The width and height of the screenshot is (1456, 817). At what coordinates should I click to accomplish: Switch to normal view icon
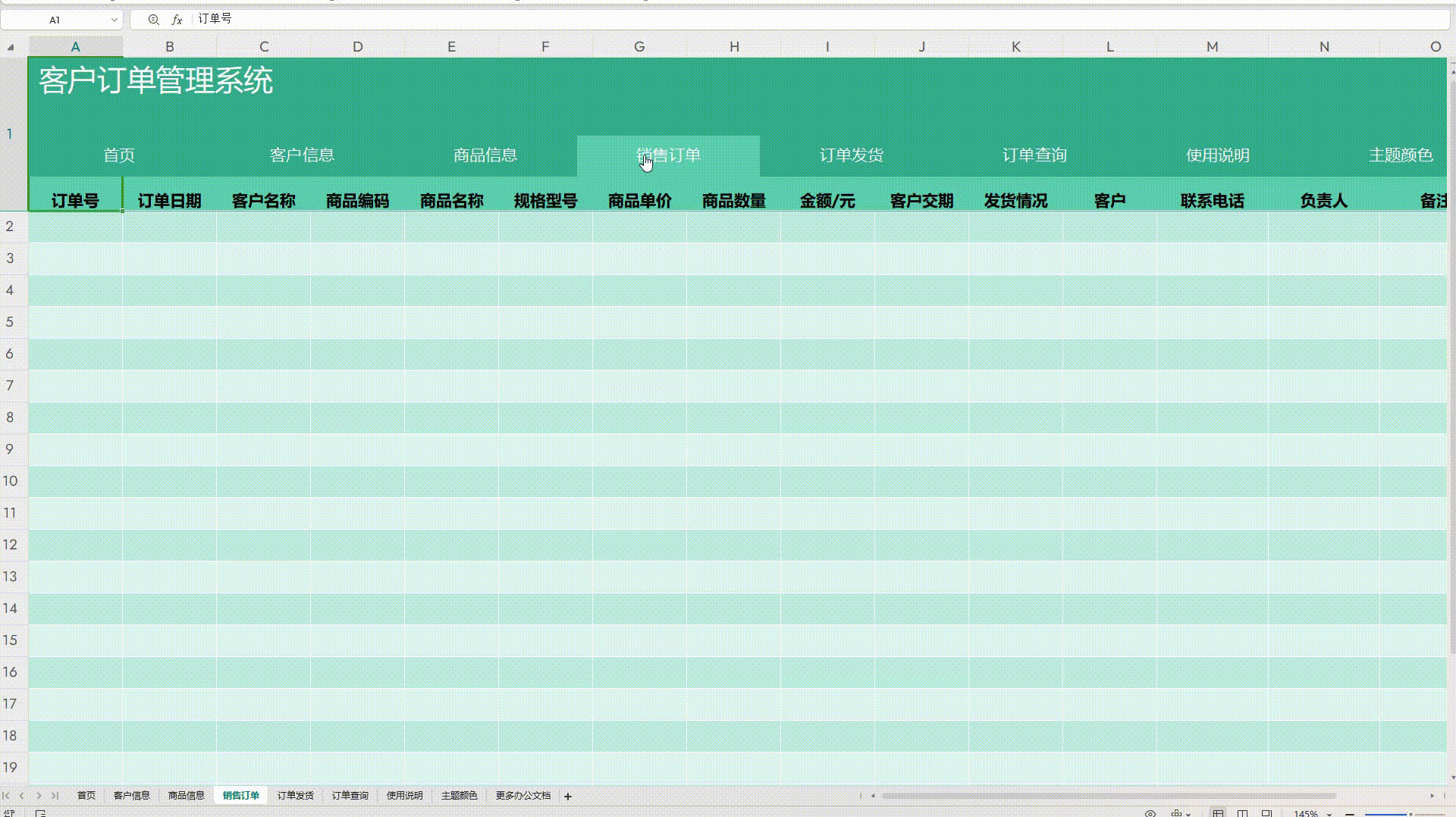coord(1218,813)
